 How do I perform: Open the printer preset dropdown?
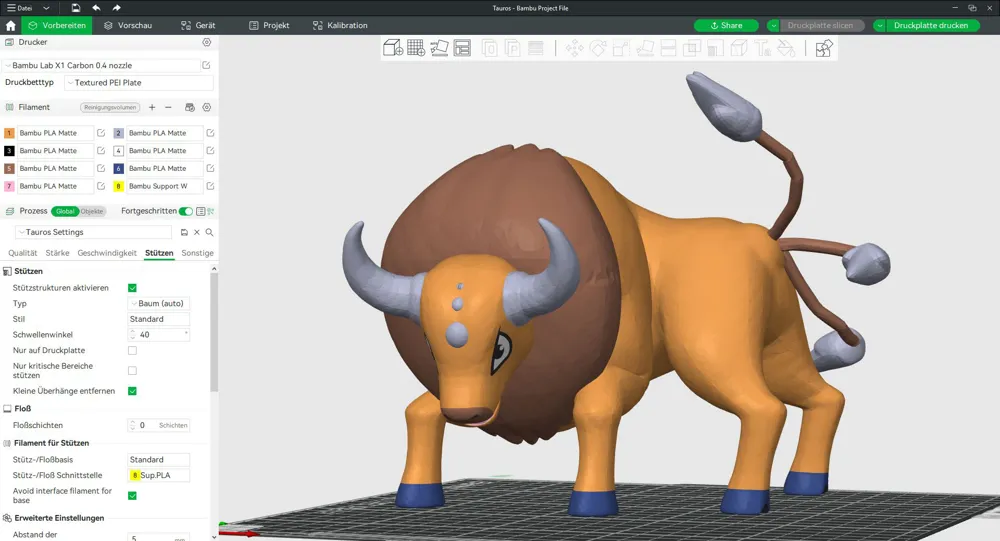click(x=101, y=65)
